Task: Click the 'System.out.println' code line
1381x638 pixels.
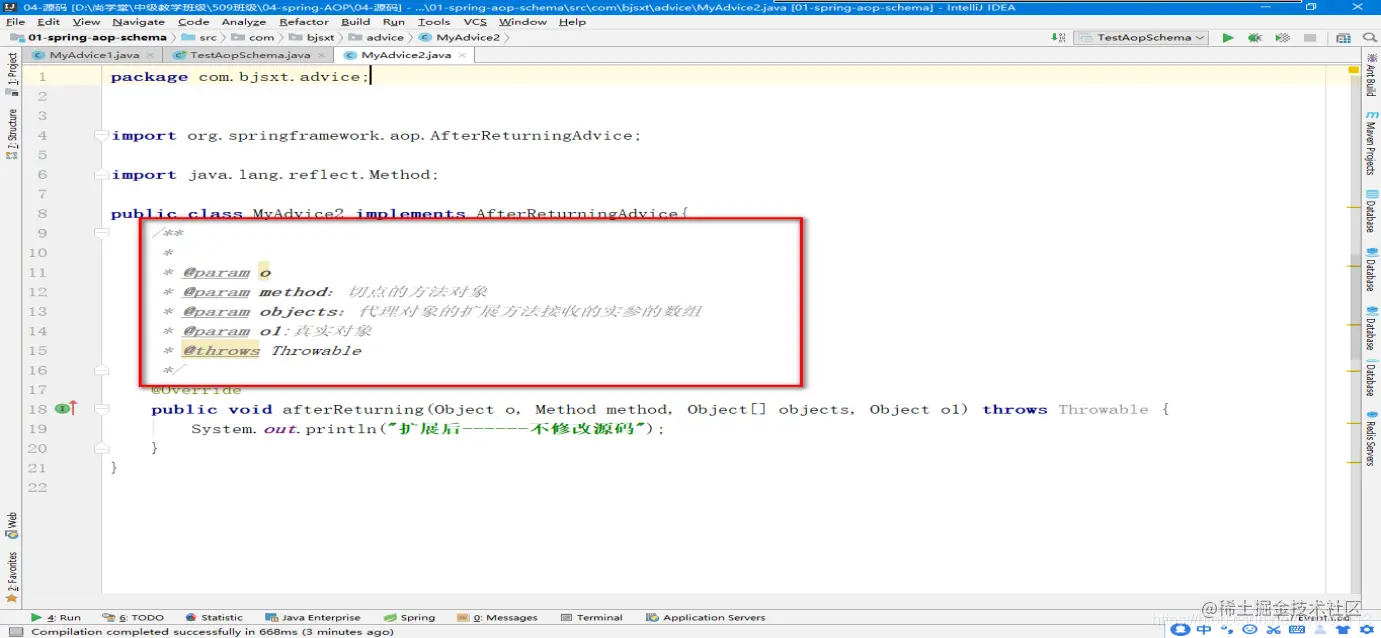Action: click(x=428, y=428)
